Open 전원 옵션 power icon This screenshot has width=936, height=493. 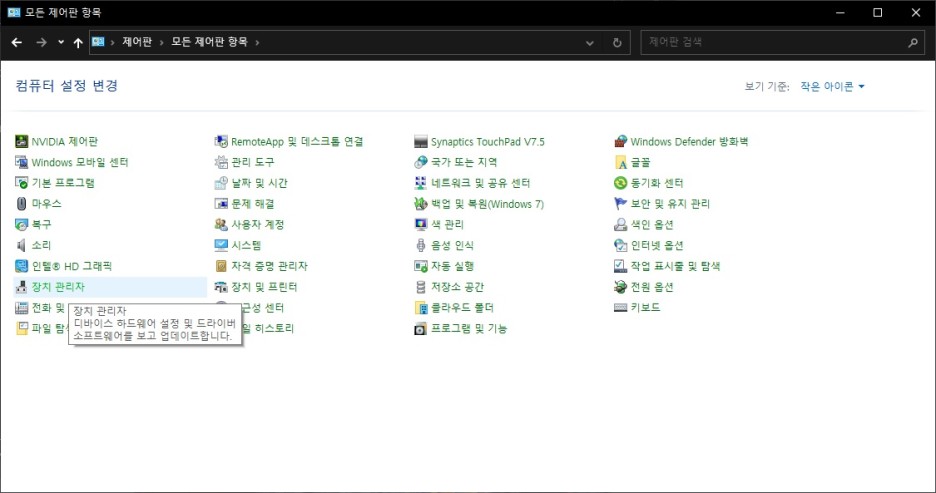[x=620, y=287]
